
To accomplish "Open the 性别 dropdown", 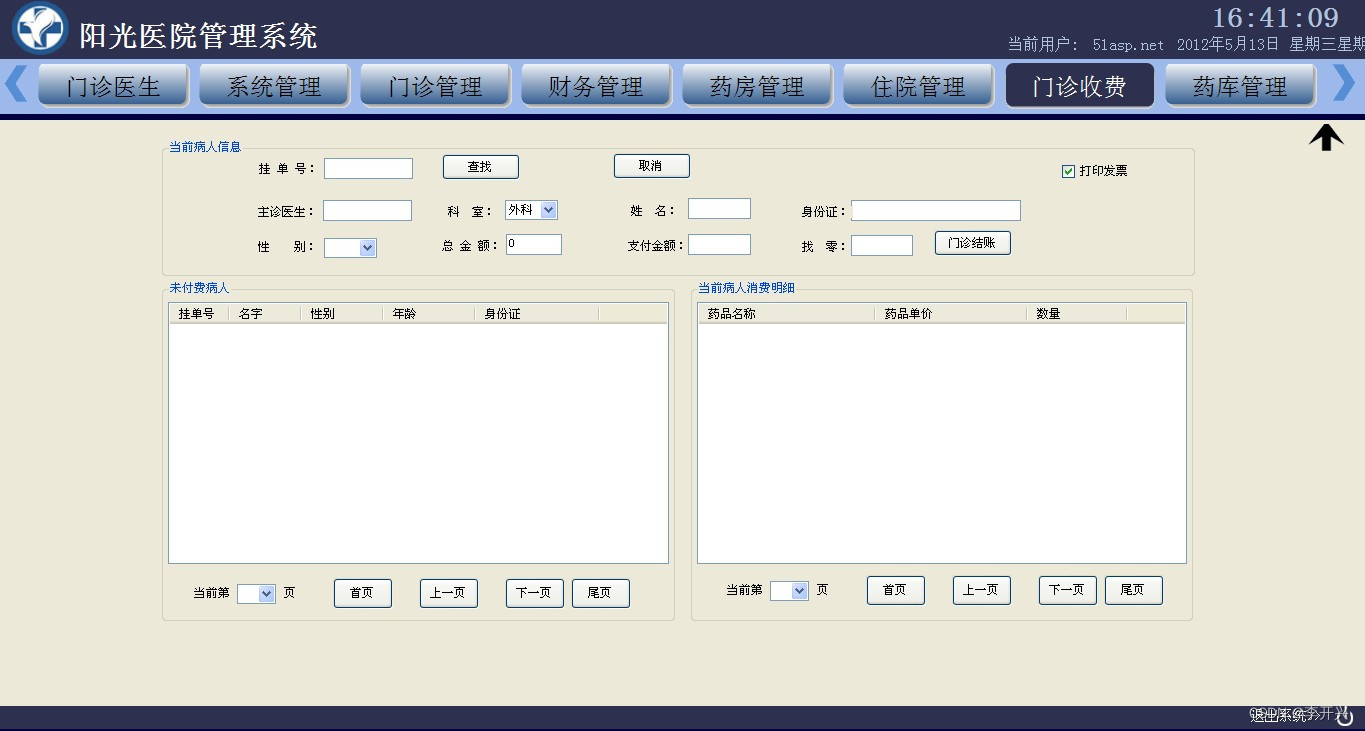I will click(350, 247).
